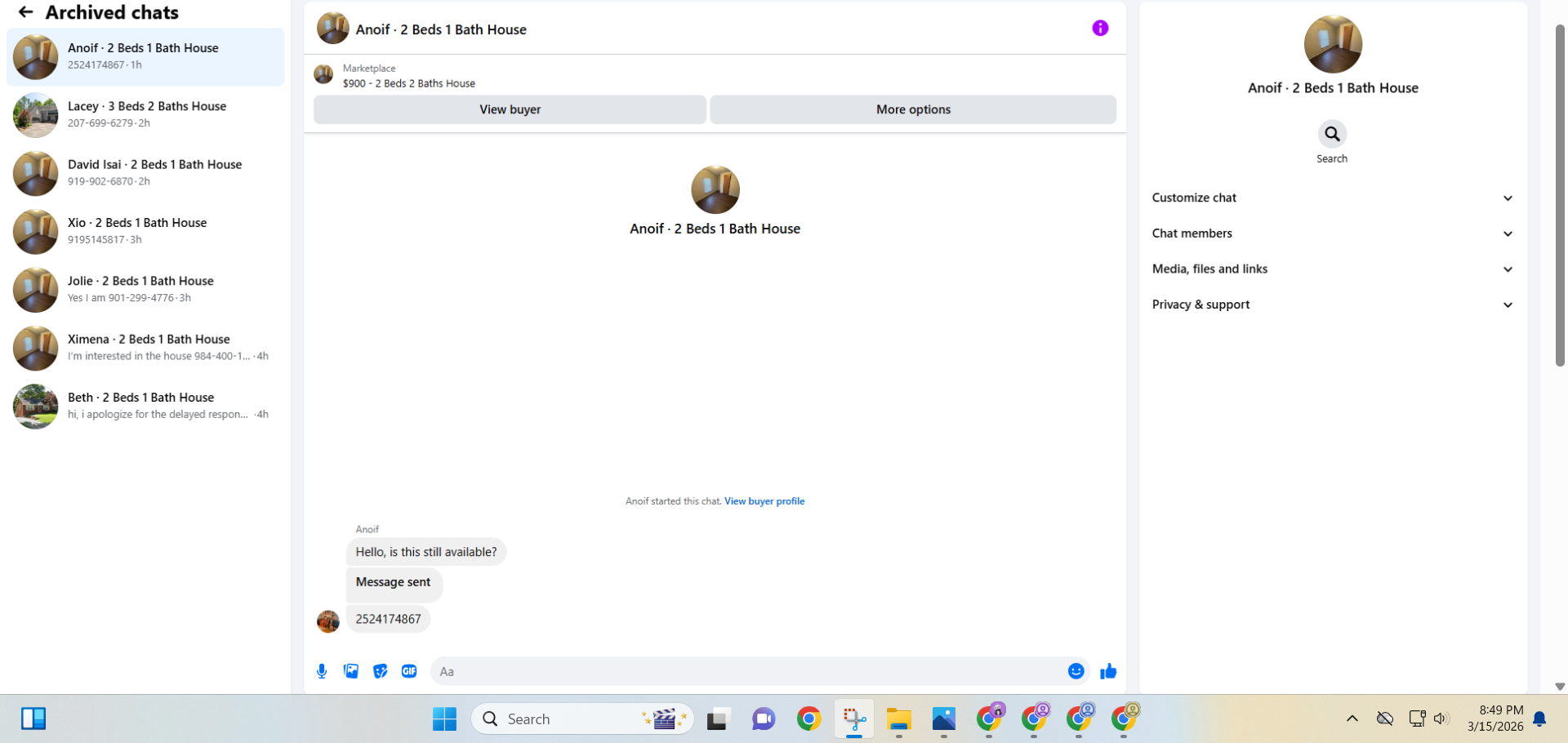The width and height of the screenshot is (1568, 743).
Task: Search in conversation icon
Action: (1332, 134)
